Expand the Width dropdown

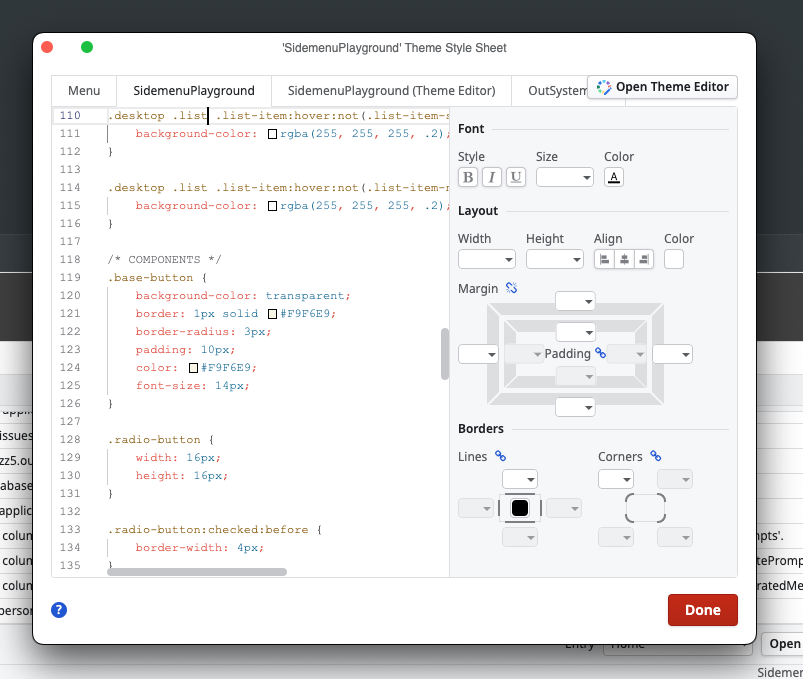486,260
